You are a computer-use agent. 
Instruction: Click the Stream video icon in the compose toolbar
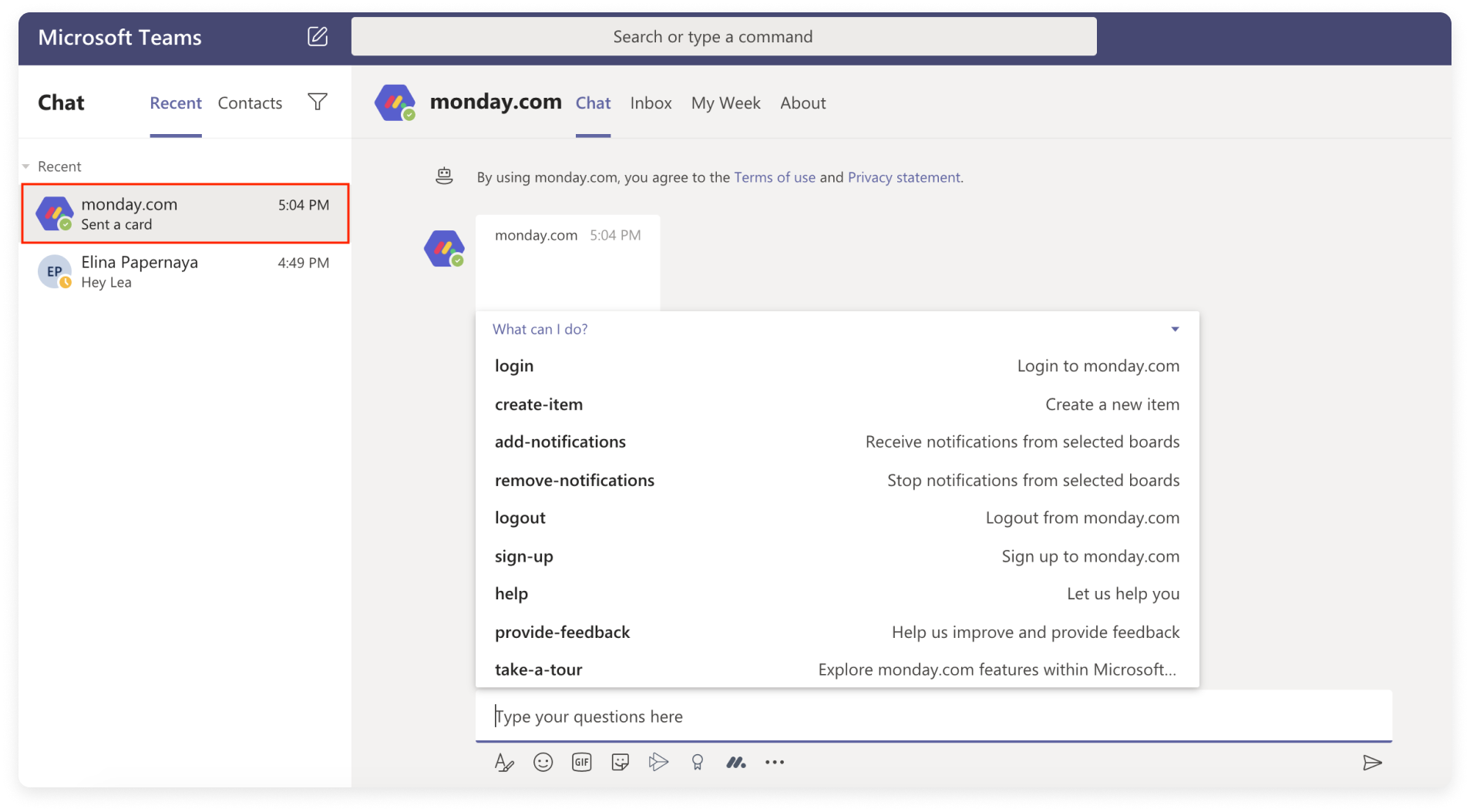point(658,762)
